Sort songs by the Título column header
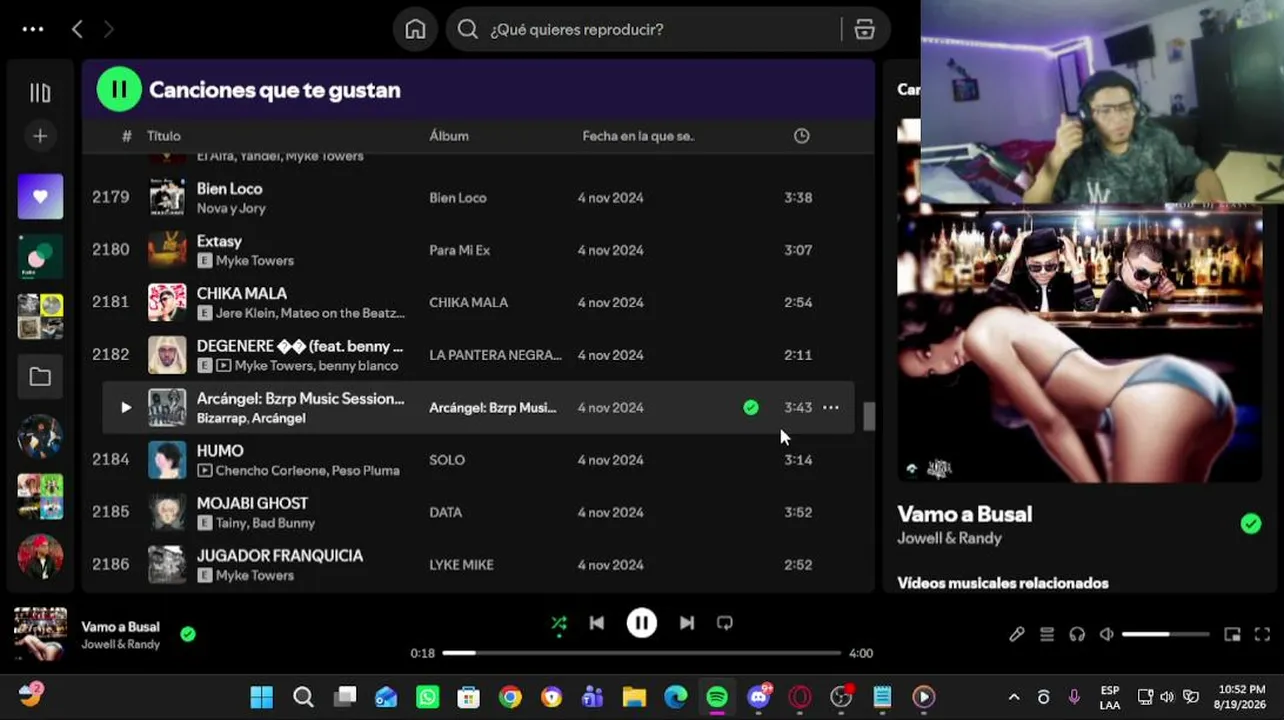This screenshot has width=1284, height=720. pyautogui.click(x=164, y=136)
